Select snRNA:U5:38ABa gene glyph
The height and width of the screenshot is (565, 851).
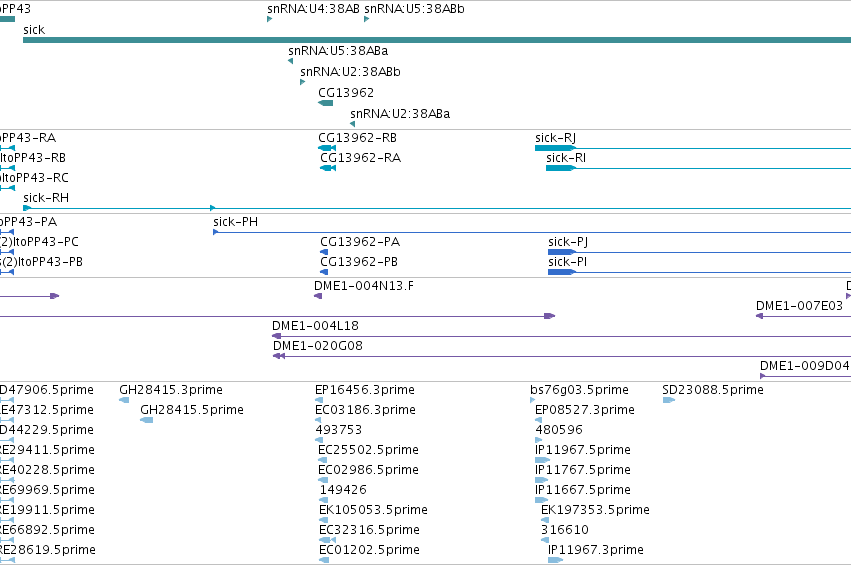point(290,61)
